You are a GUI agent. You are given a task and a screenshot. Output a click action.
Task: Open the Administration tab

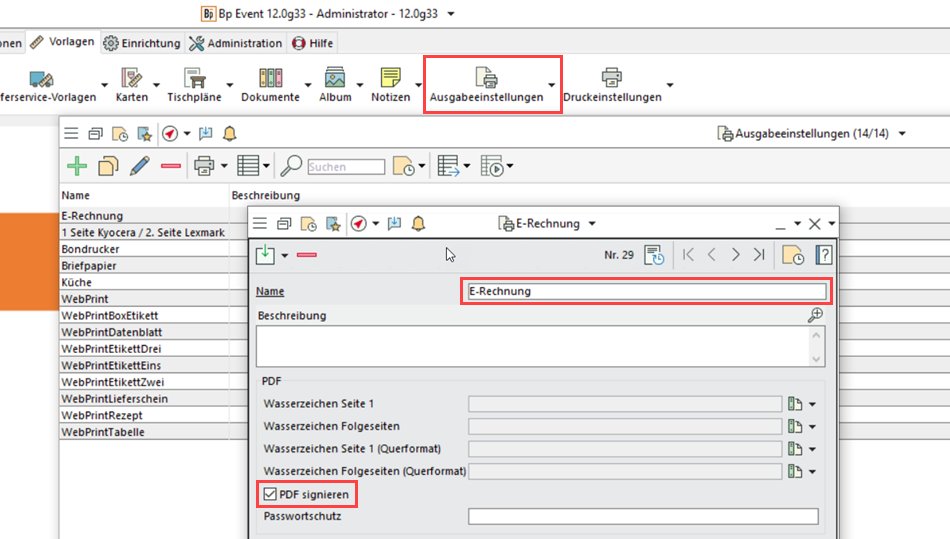235,43
